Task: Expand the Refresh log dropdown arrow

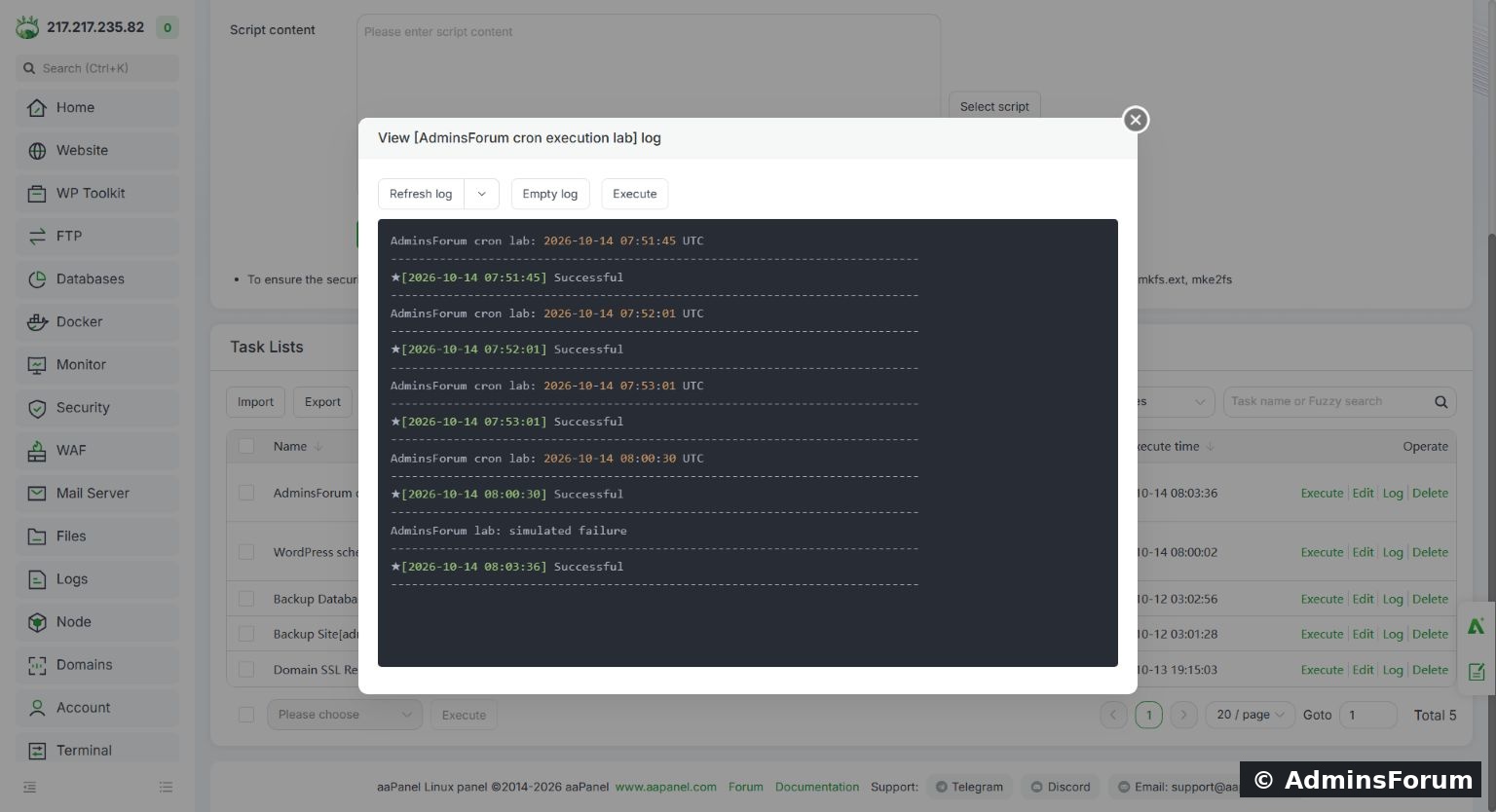Action: [x=481, y=194]
